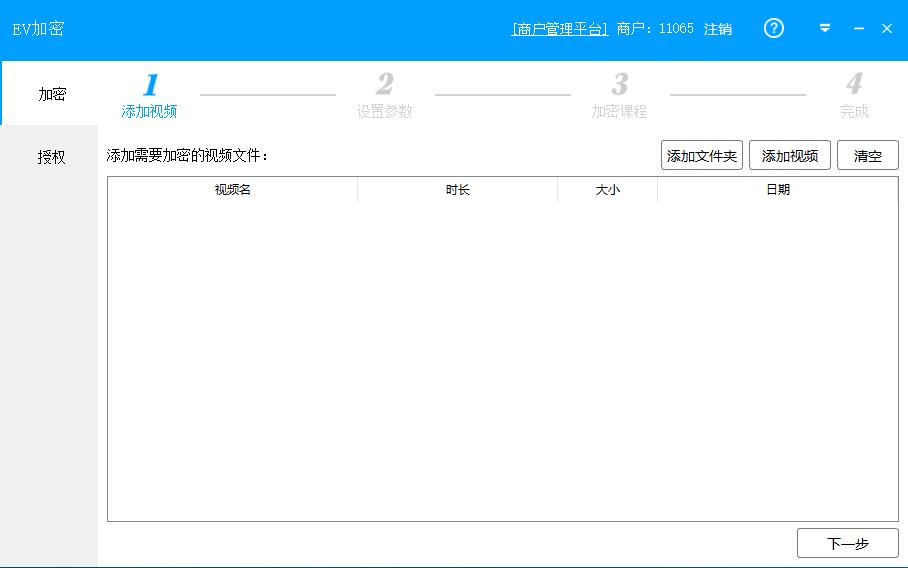The height and width of the screenshot is (568, 908).
Task: Minimize the EV加密 window
Action: click(x=858, y=29)
